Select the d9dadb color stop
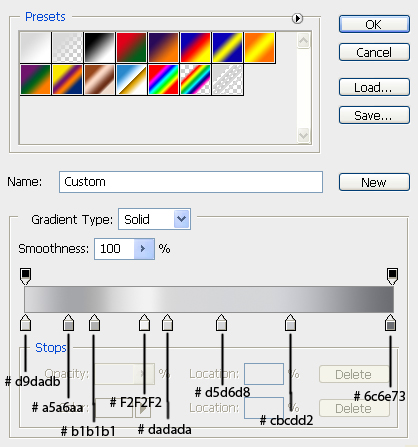The width and height of the screenshot is (418, 447). click(x=26, y=322)
